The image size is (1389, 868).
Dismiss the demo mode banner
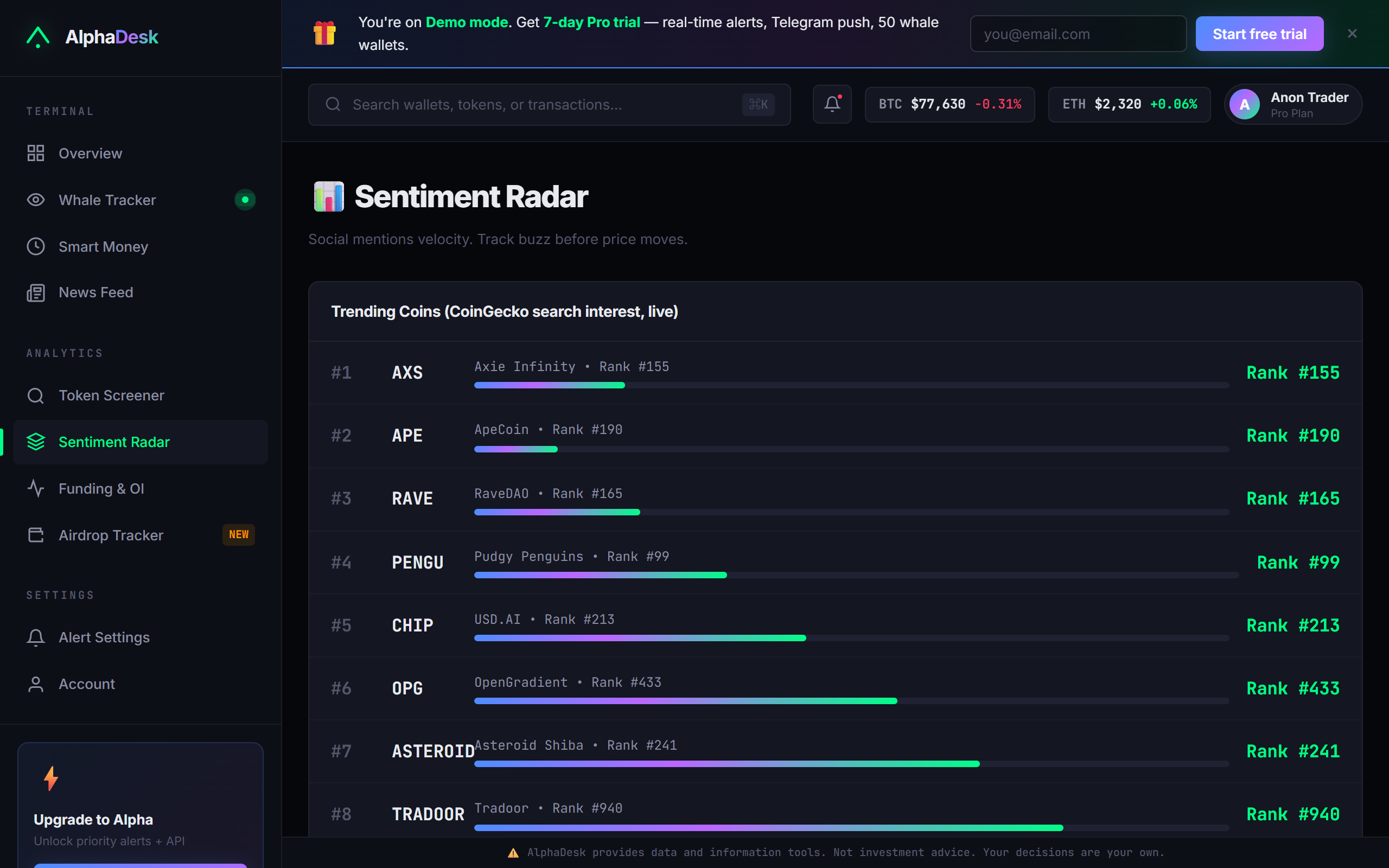pos(1352,33)
